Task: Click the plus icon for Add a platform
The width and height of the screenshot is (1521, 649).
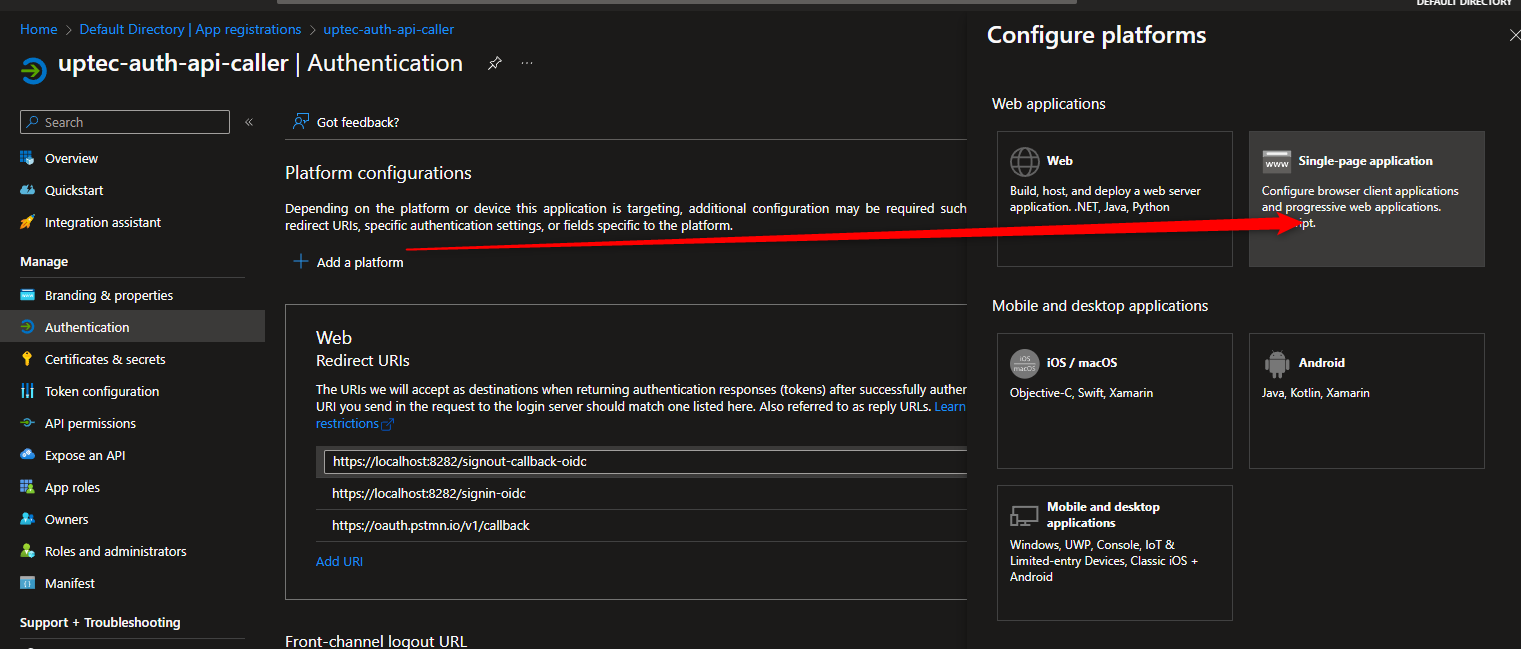Action: [x=300, y=262]
